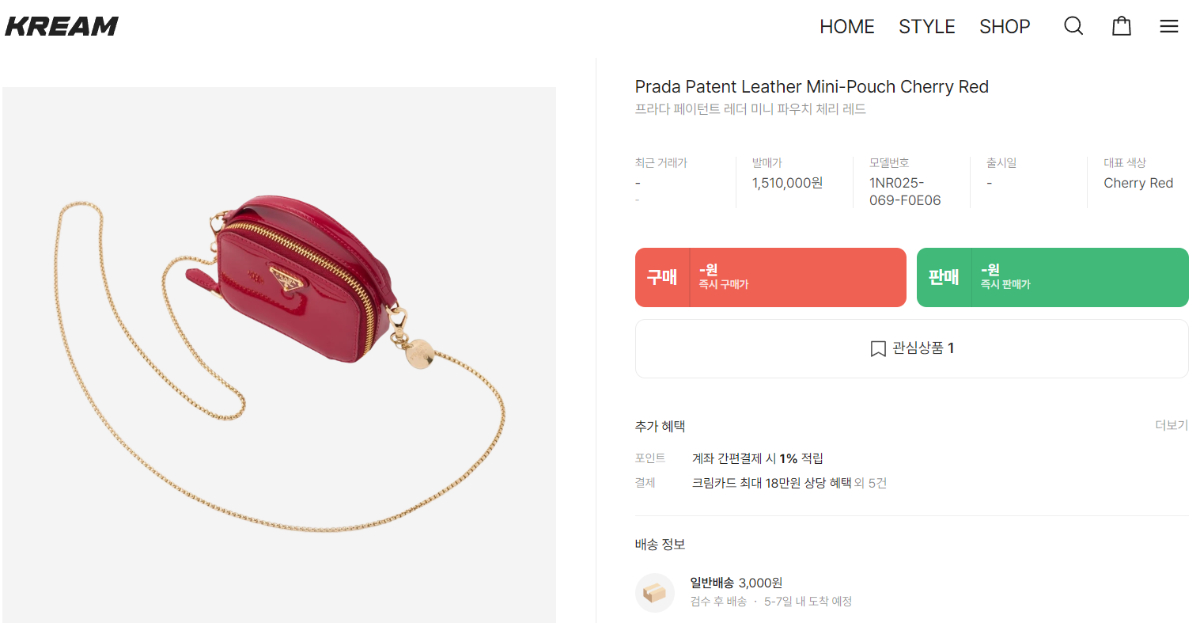Click the 일반배송 3,000원 shipping option

(x=736, y=582)
